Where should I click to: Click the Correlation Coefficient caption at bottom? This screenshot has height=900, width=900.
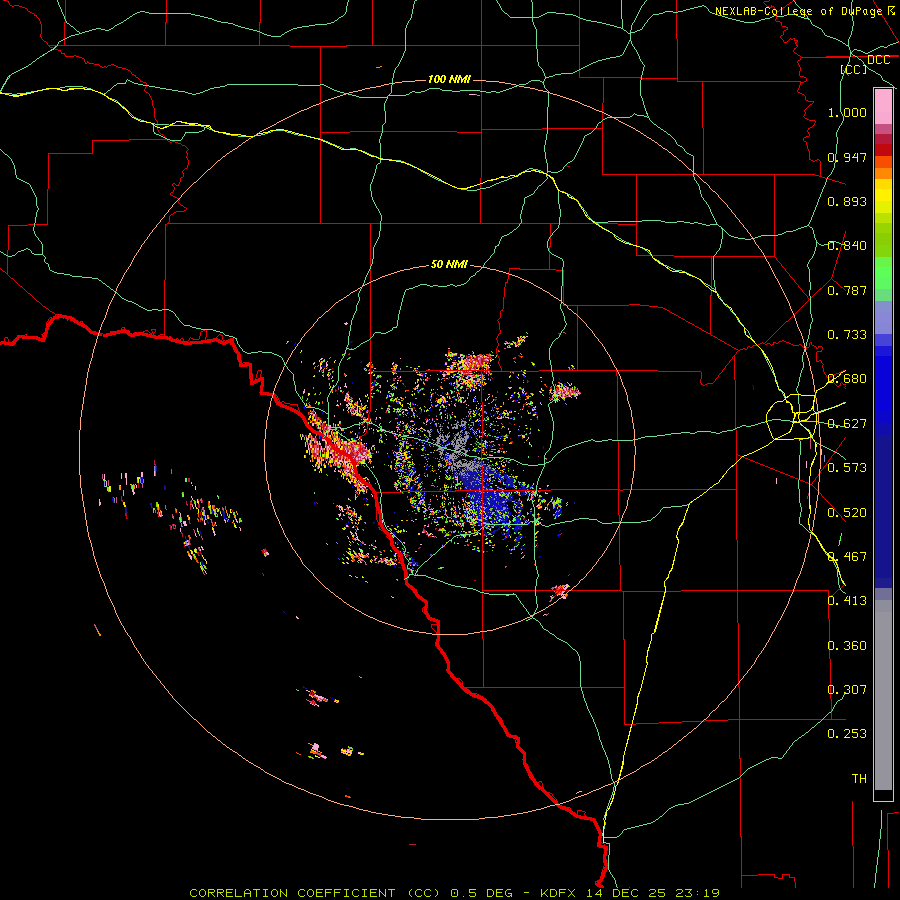coord(454,893)
